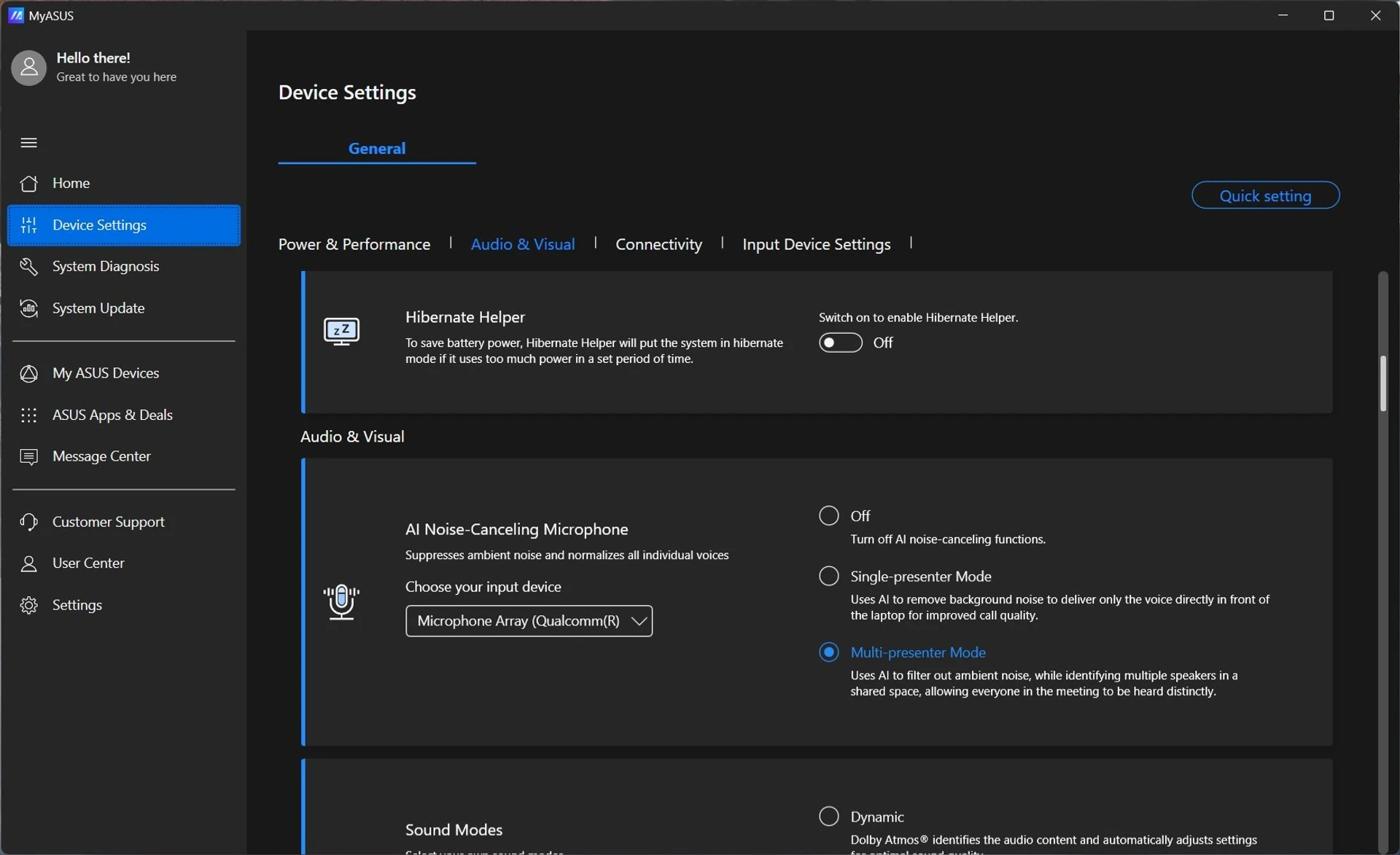1400x855 pixels.
Task: Open Customer Support page
Action: (x=124, y=522)
